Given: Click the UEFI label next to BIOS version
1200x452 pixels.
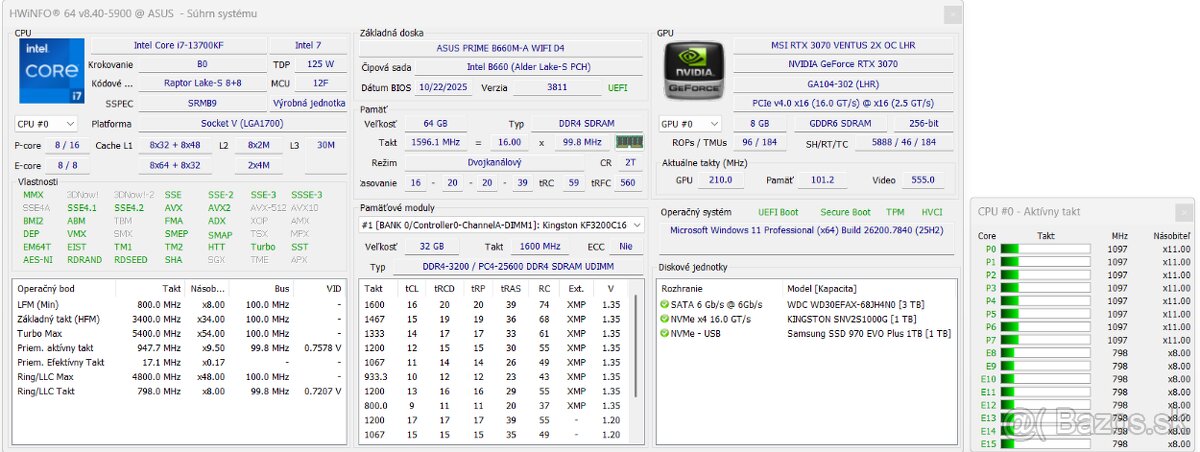Looking at the screenshot, I should 617,88.
